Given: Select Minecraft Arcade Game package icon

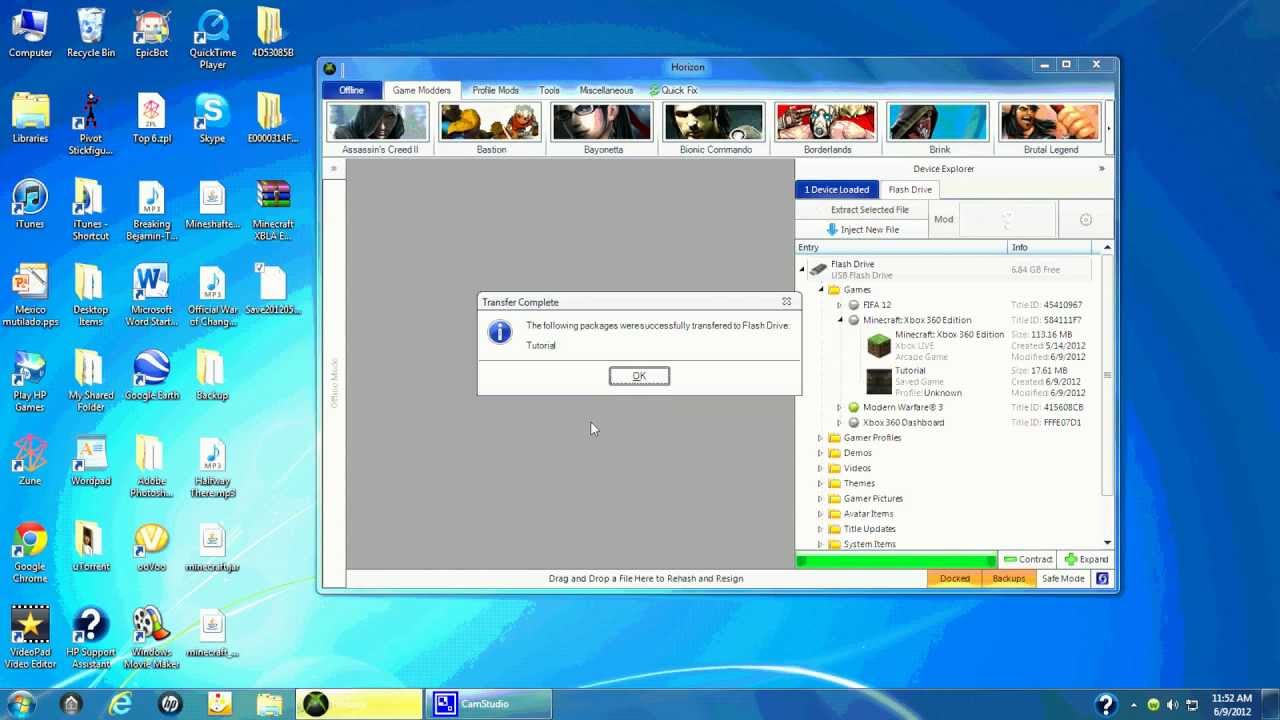Looking at the screenshot, I should click(x=878, y=346).
